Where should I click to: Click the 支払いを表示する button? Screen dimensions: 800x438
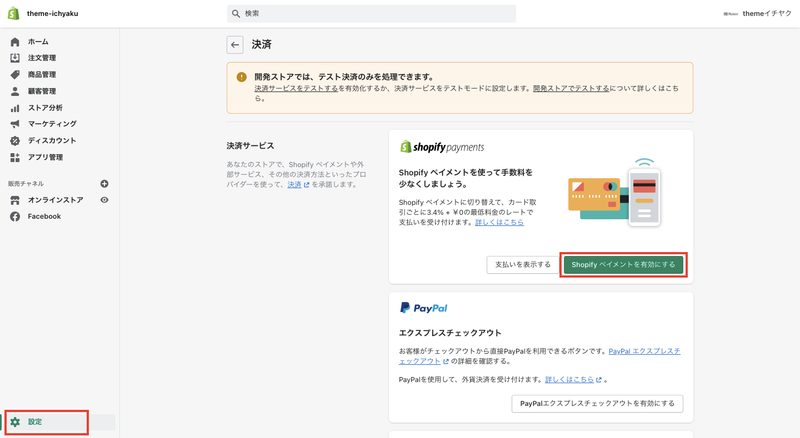(523, 265)
